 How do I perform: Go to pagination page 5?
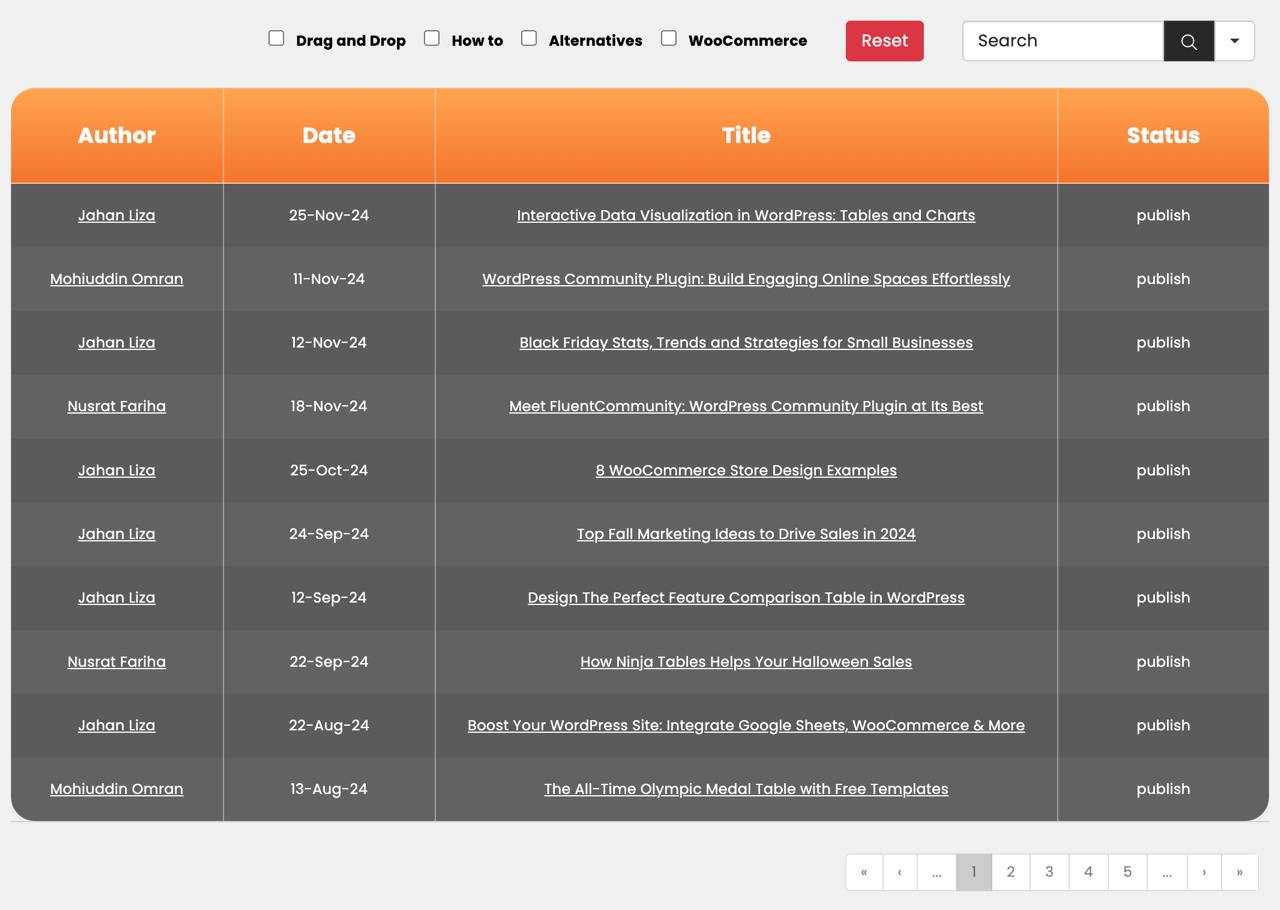[1127, 872]
